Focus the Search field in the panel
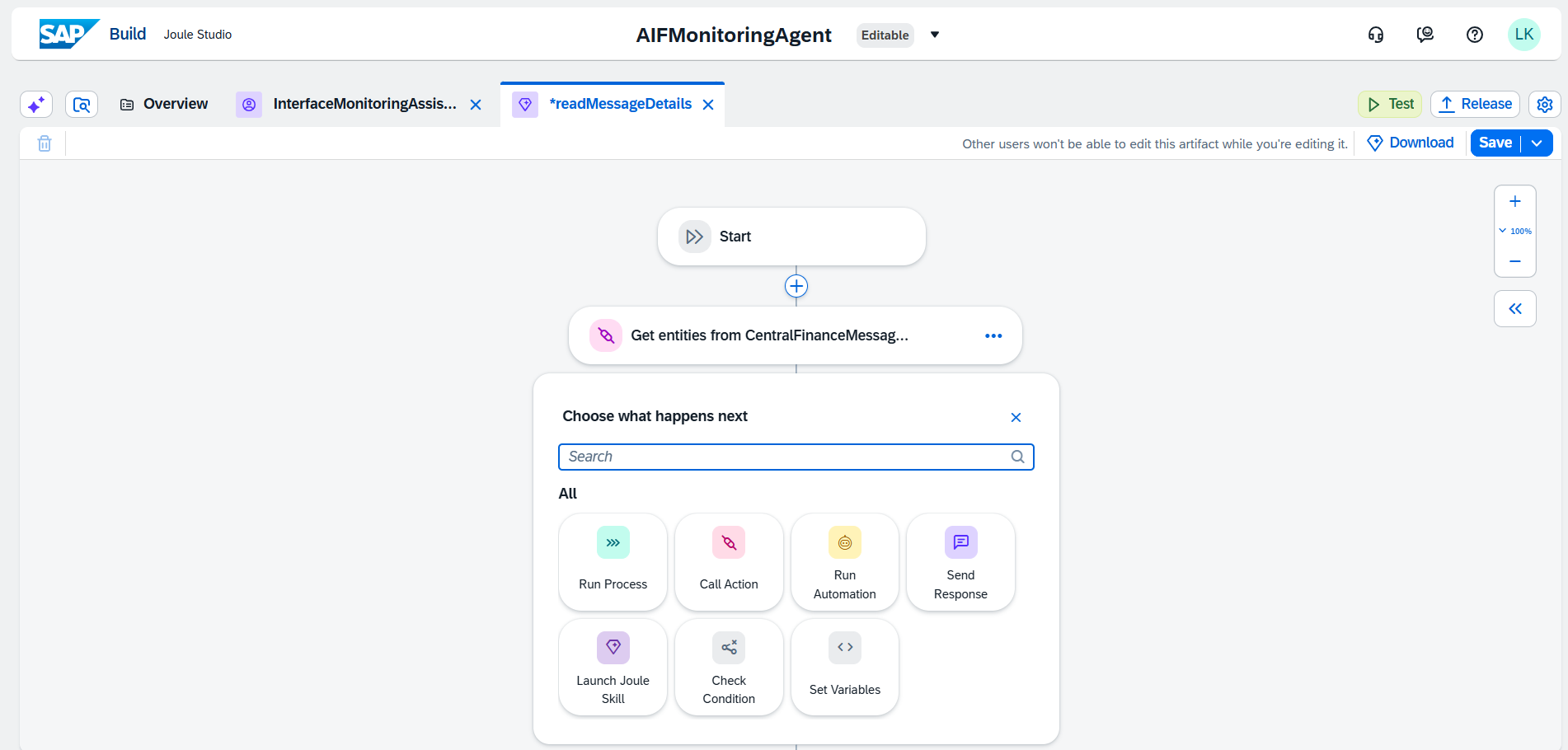Image resolution: width=1568 pixels, height=750 pixels. tap(796, 457)
